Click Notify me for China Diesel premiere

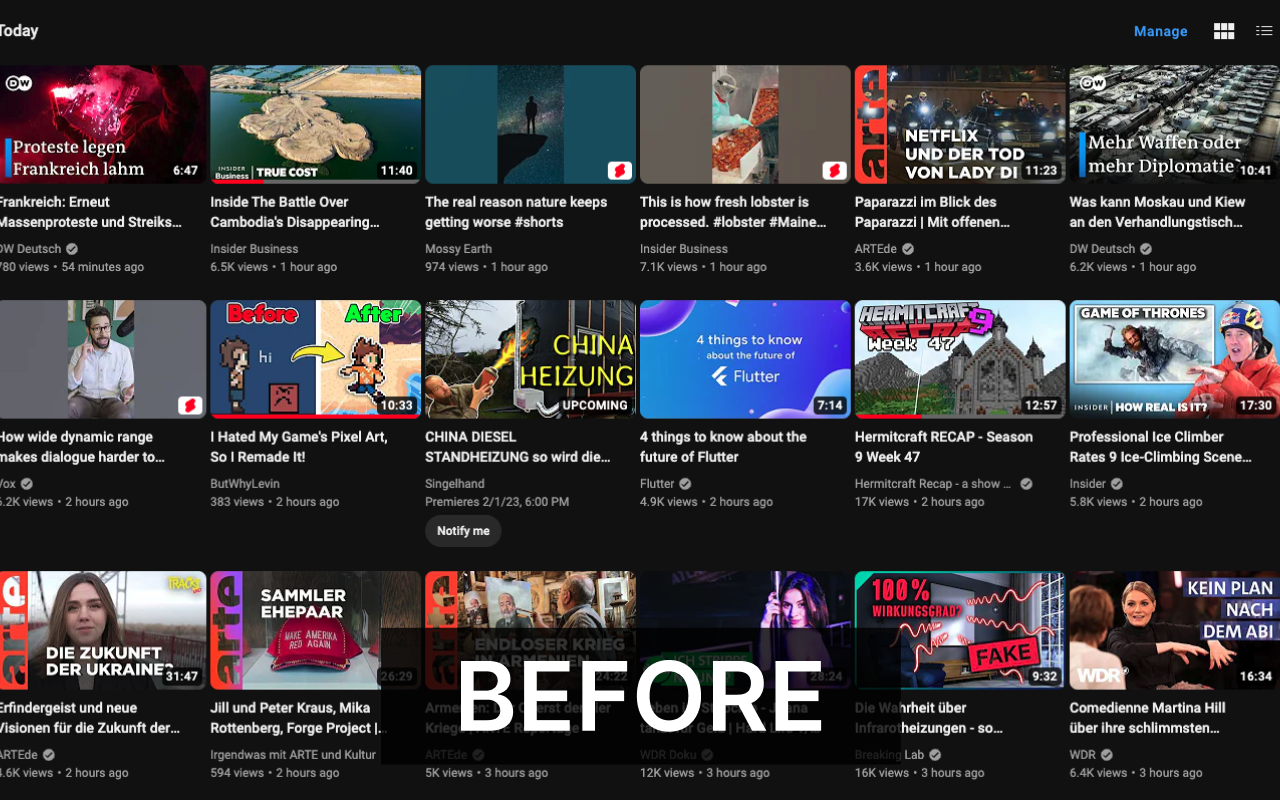[x=463, y=531]
